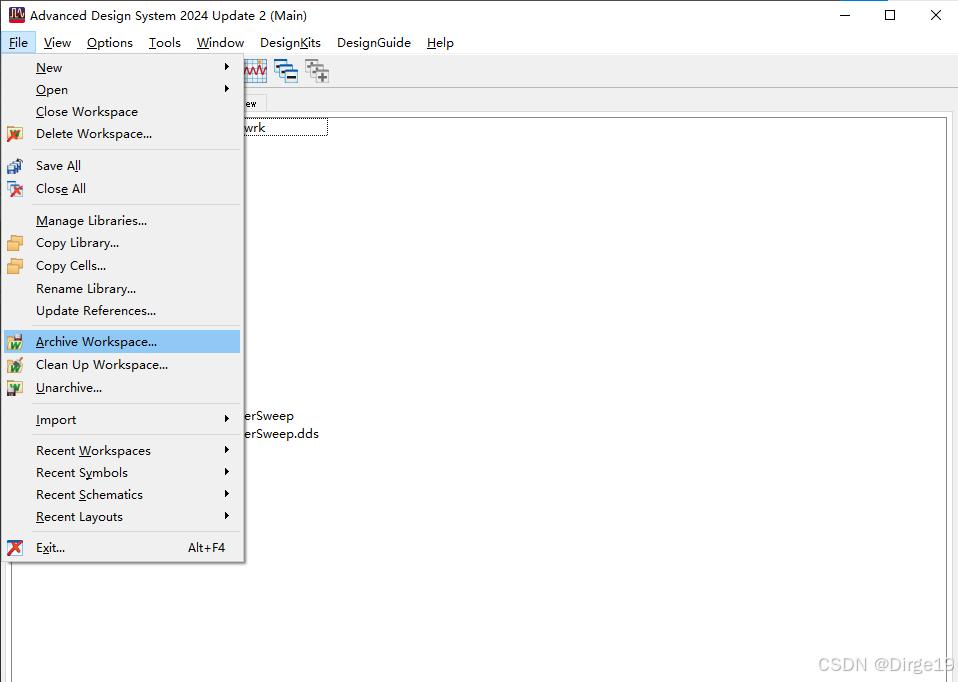Image resolution: width=958 pixels, height=682 pixels.
Task: Click the Unarchive icon
Action: tap(15, 388)
